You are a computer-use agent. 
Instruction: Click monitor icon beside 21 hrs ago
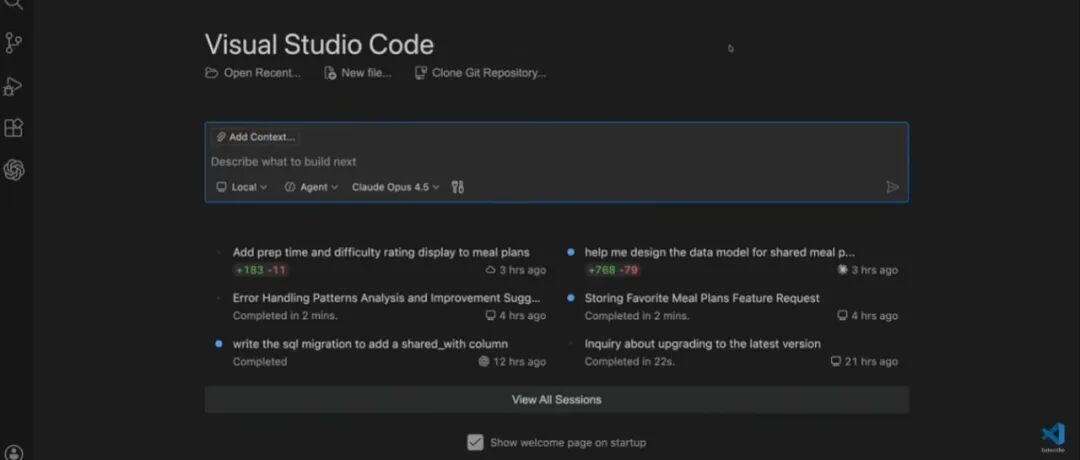[836, 362]
